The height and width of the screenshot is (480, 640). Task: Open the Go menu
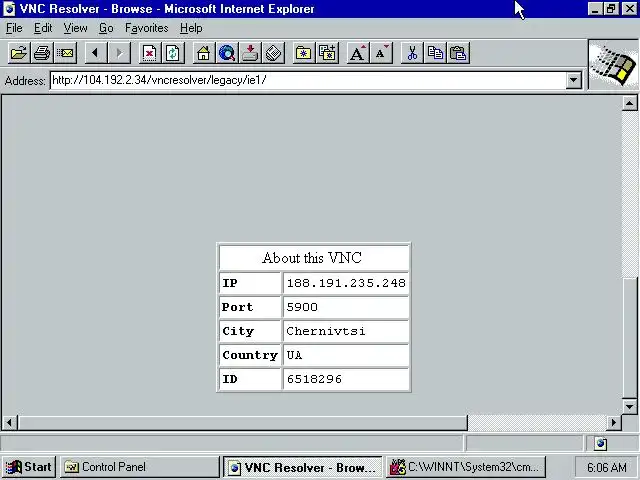[x=106, y=28]
